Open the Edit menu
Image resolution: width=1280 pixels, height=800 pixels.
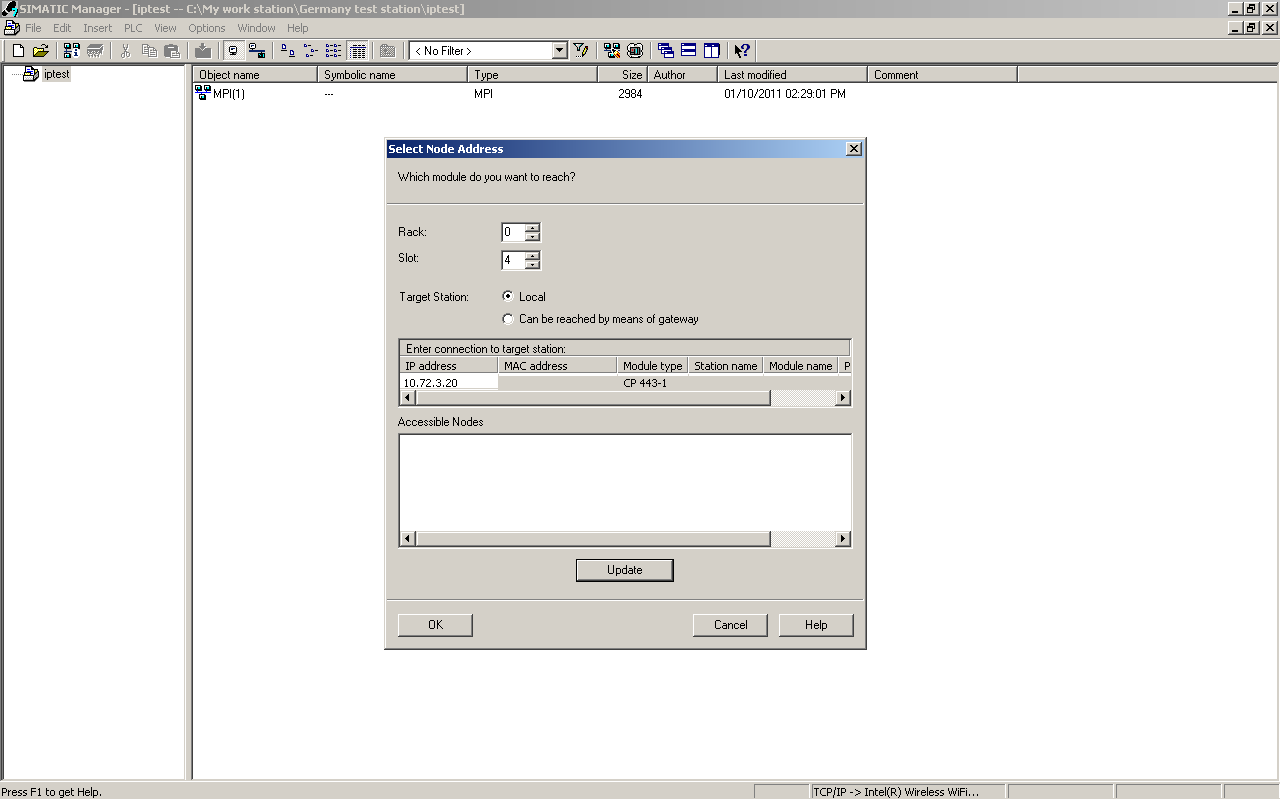pos(62,28)
